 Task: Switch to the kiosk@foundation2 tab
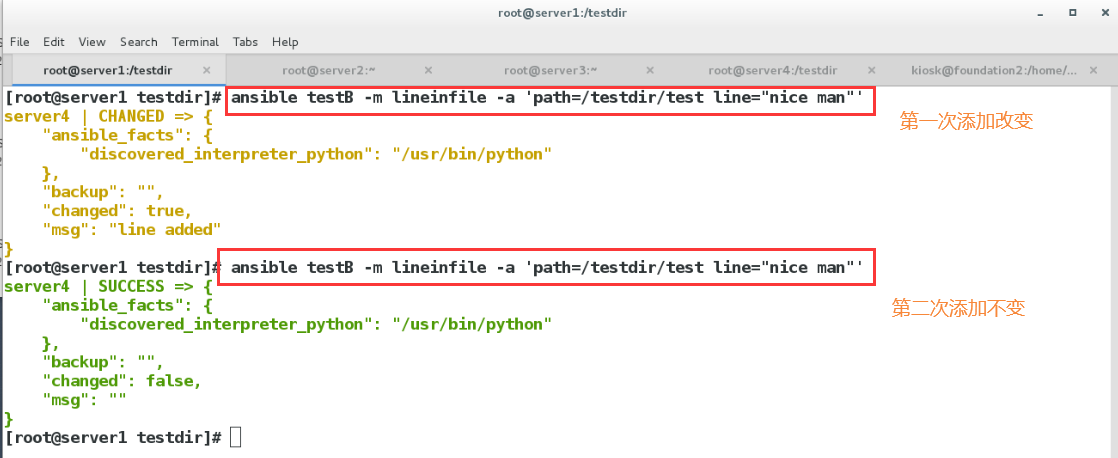point(994,71)
